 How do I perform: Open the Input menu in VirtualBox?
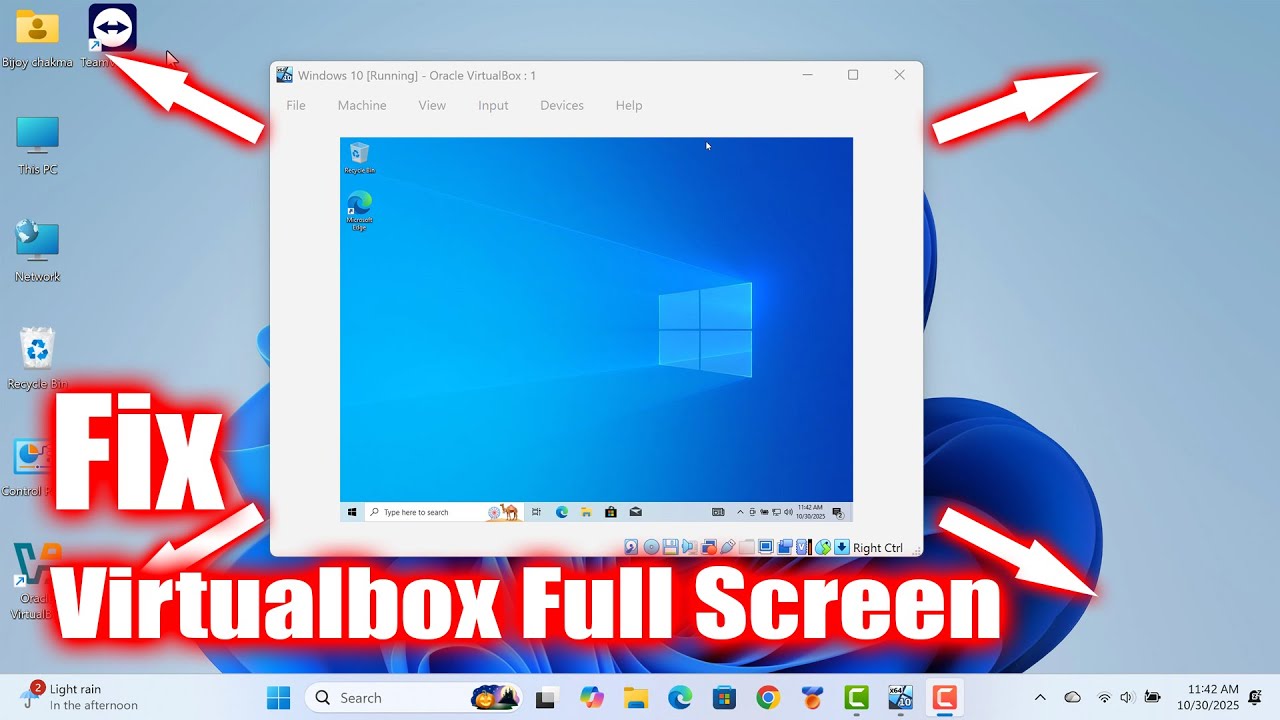pyautogui.click(x=493, y=105)
